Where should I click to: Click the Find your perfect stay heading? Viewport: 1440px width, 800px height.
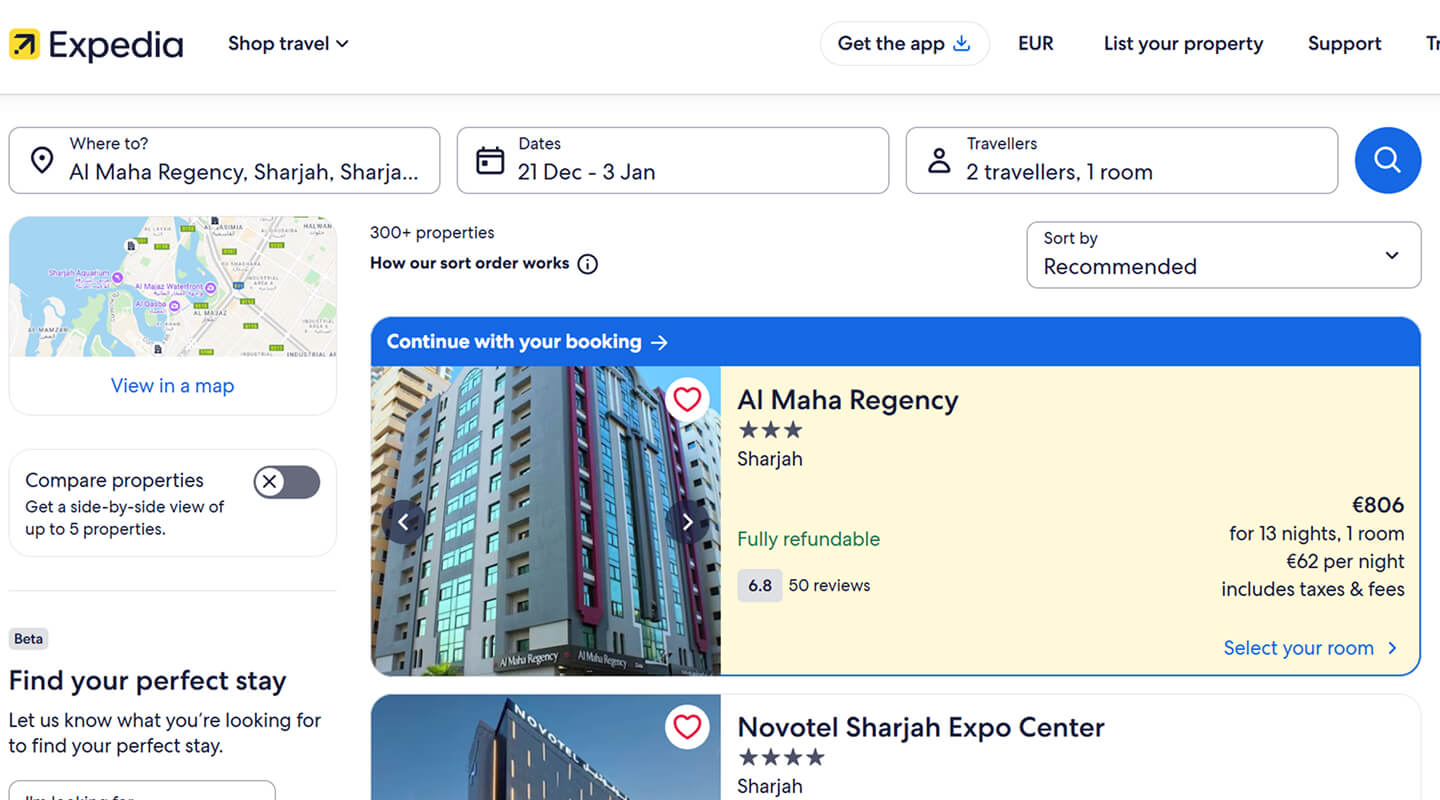coord(148,681)
